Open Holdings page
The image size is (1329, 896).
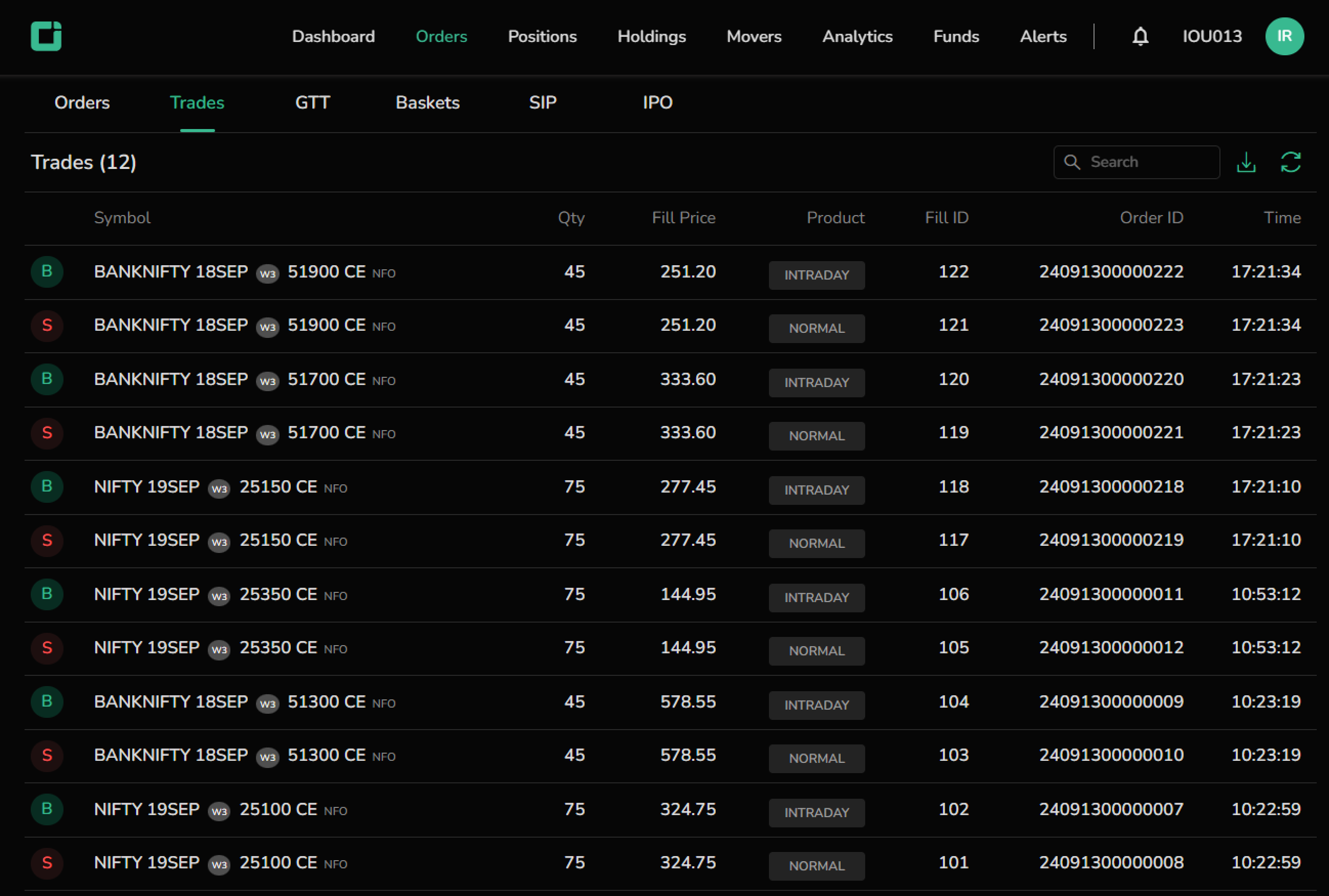(x=651, y=36)
